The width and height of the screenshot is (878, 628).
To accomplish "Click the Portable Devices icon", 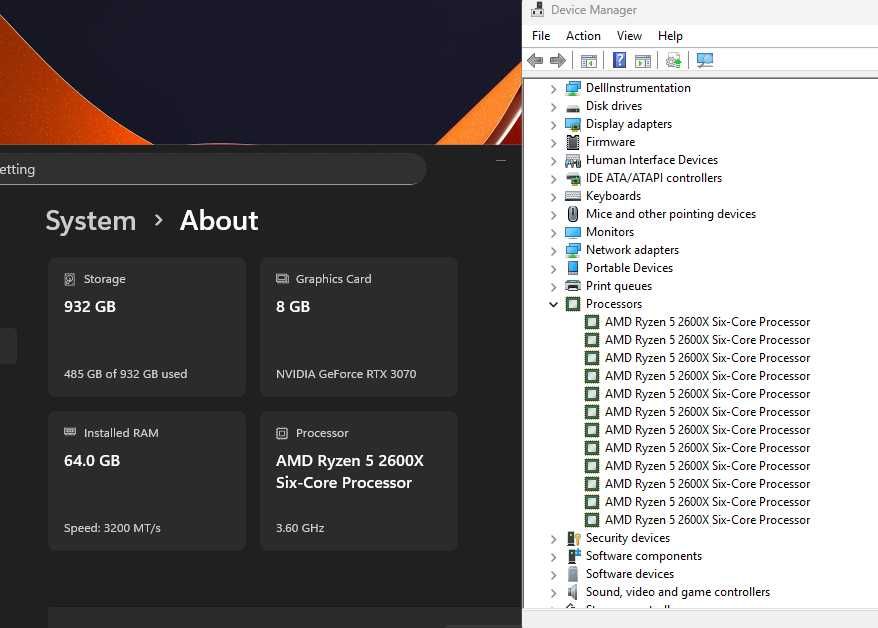I will 573,268.
